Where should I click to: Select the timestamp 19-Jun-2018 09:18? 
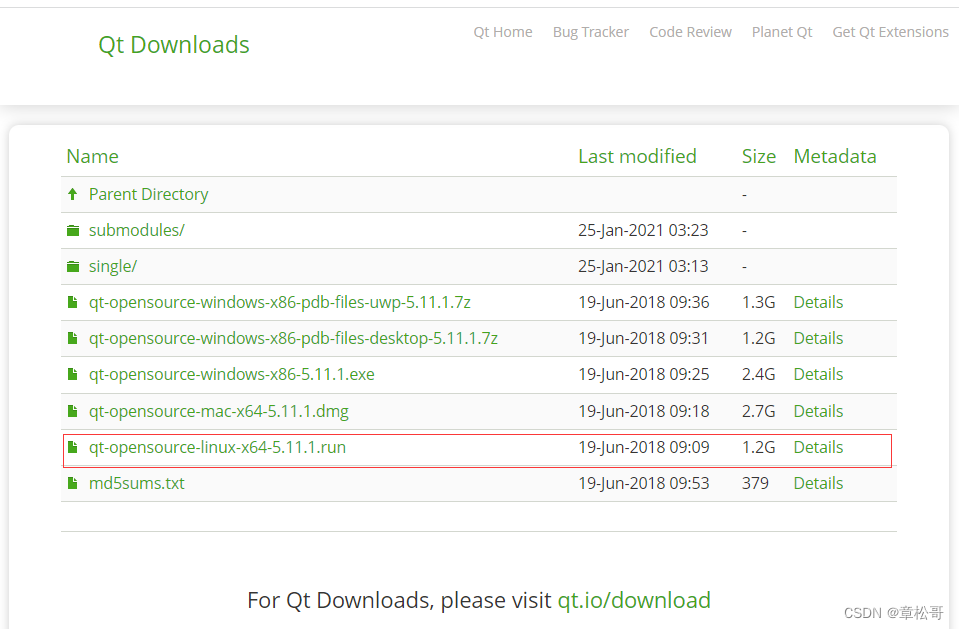pyautogui.click(x=644, y=411)
